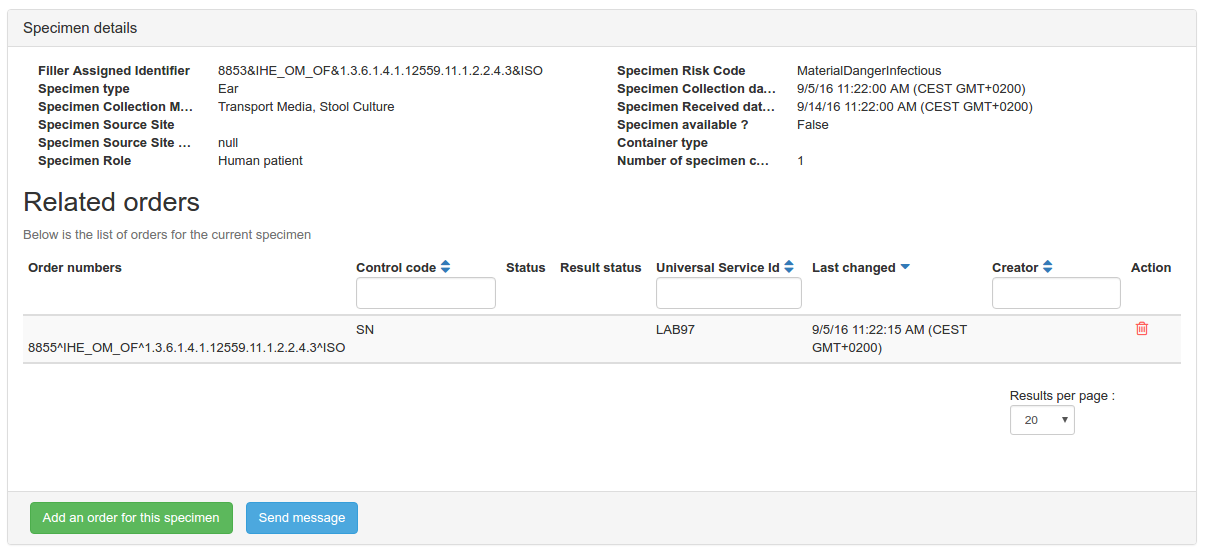Select order number 8855^IHE_OM_OF row cell
Screen dimensions: 1208x553
click(x=187, y=348)
